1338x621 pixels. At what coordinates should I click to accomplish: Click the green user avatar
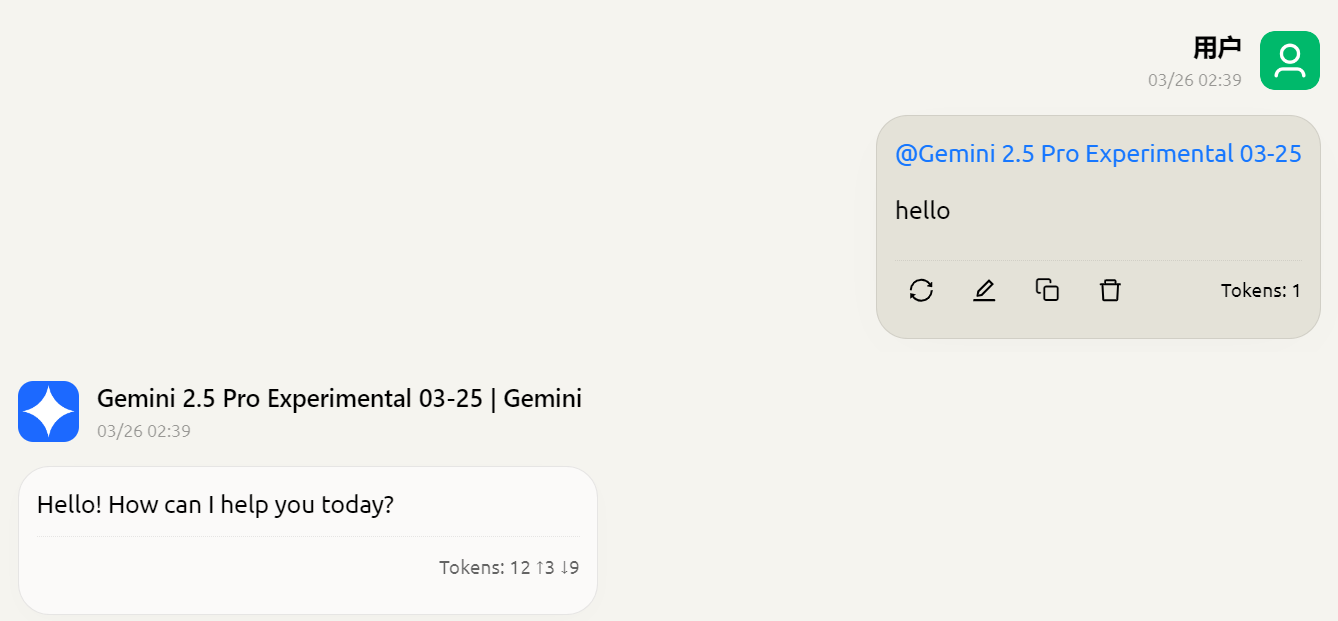point(1290,61)
